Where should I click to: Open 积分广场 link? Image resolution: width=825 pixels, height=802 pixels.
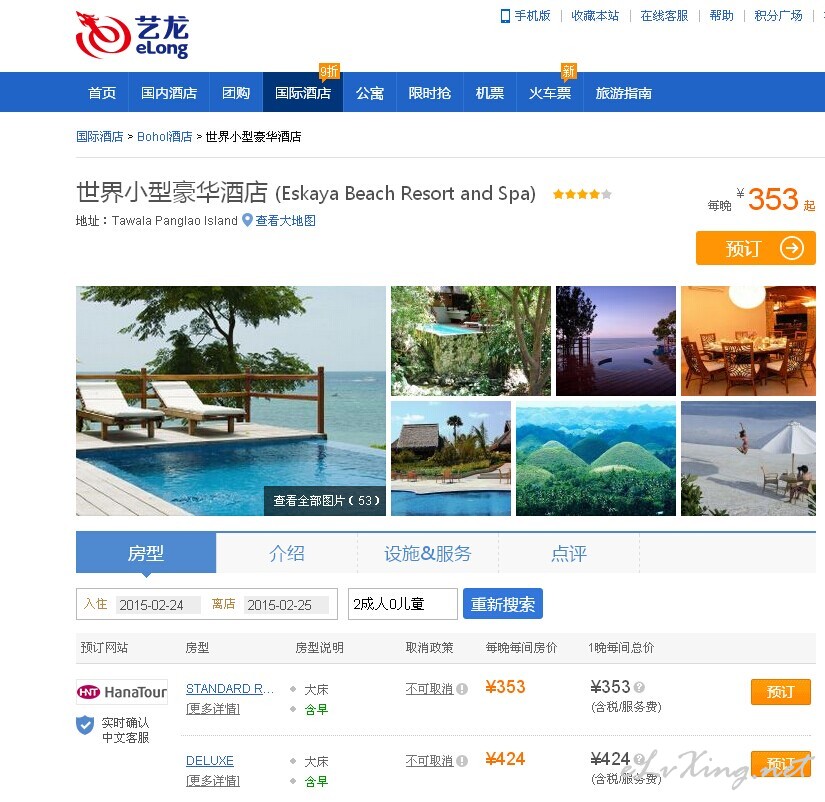coord(778,16)
